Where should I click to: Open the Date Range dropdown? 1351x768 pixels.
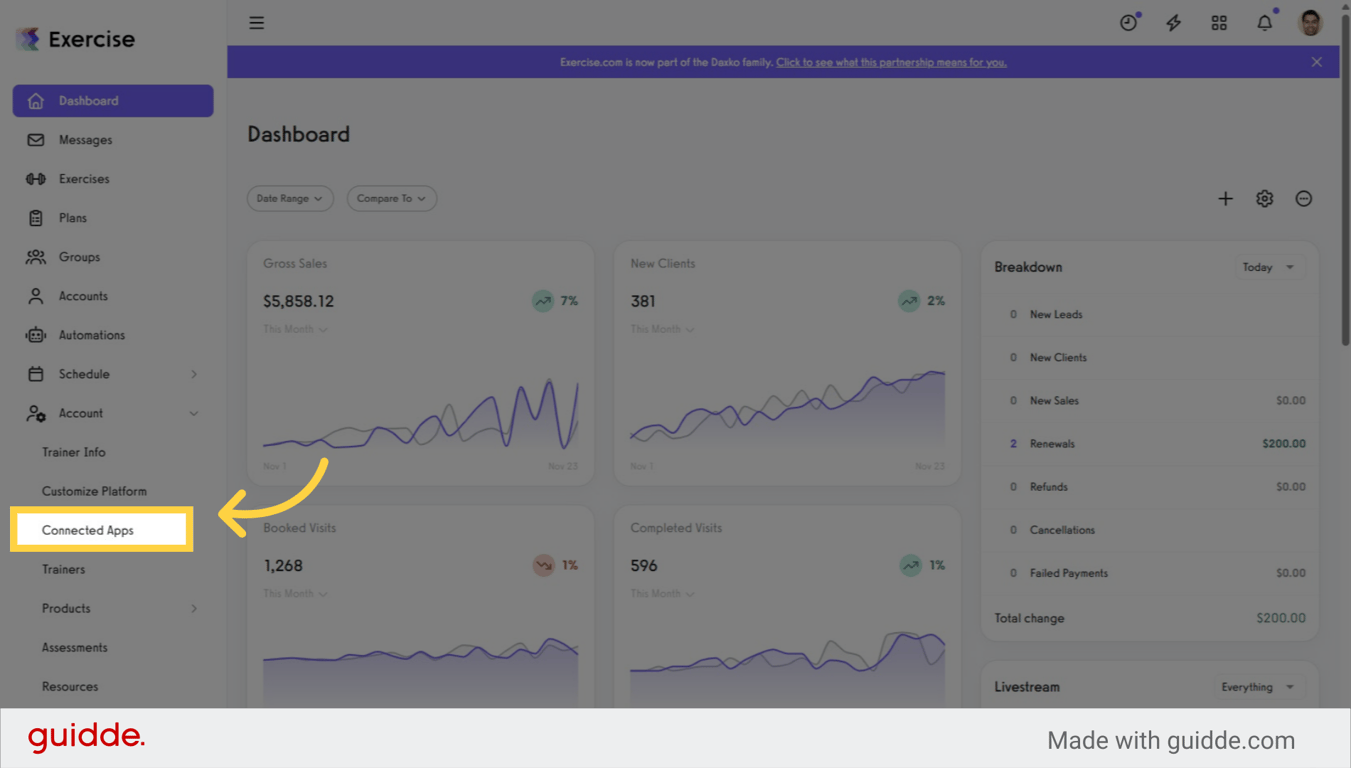click(x=290, y=198)
